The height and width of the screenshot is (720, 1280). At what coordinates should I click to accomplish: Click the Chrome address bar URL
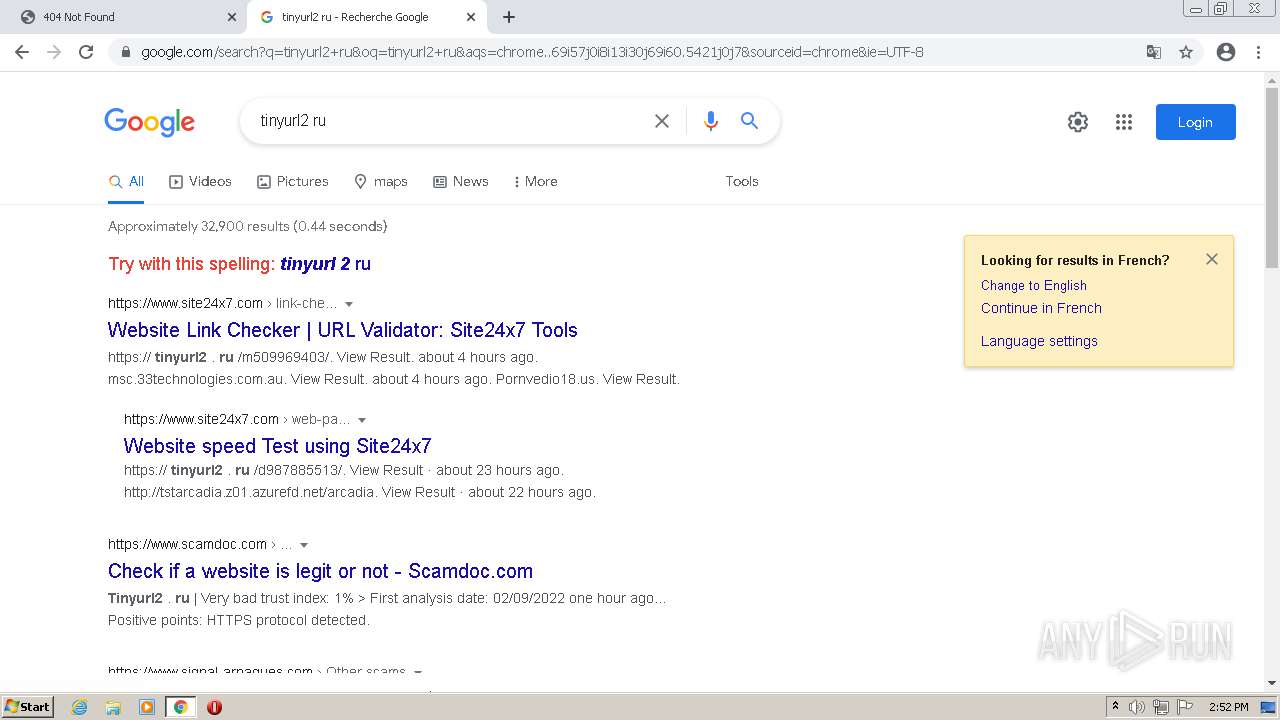click(x=532, y=52)
